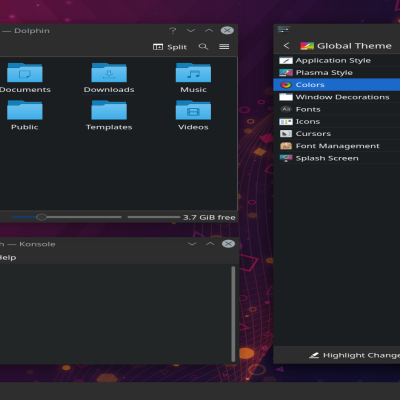Click the Highlight Changed Settings button
Screen dimensions: 400x400
coord(354,355)
